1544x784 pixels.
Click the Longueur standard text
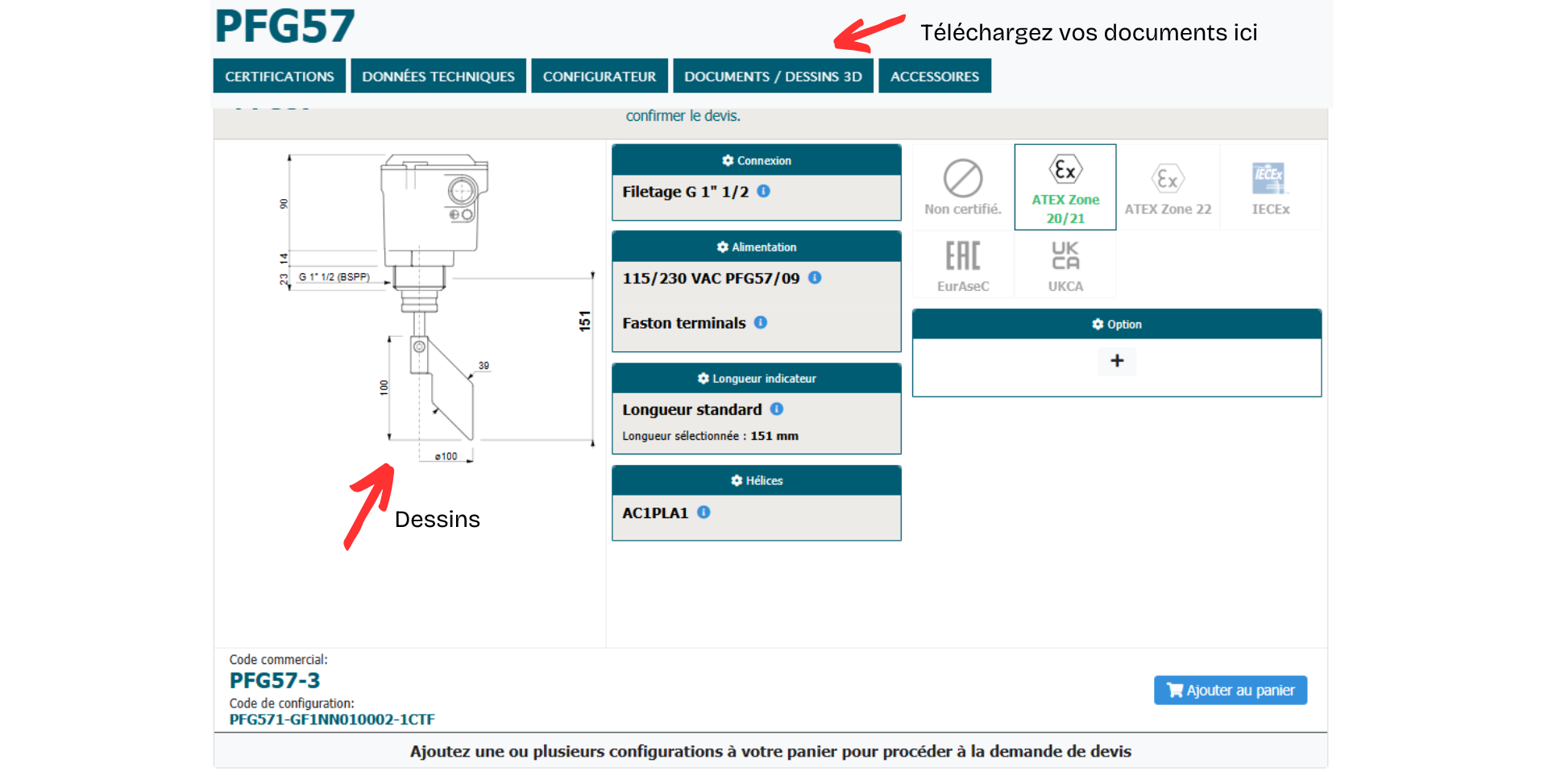click(692, 409)
